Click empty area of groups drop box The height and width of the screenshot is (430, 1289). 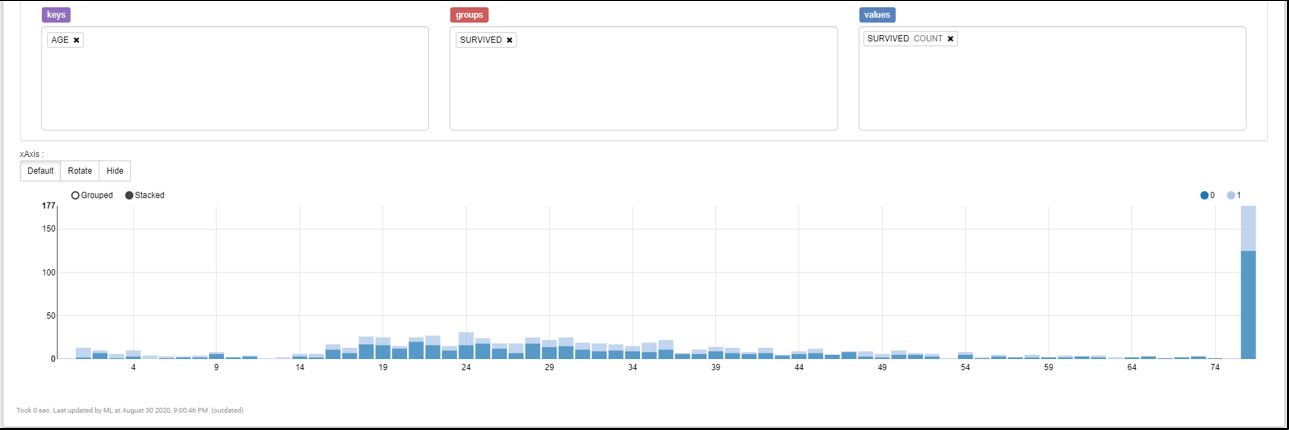pyautogui.click(x=643, y=90)
